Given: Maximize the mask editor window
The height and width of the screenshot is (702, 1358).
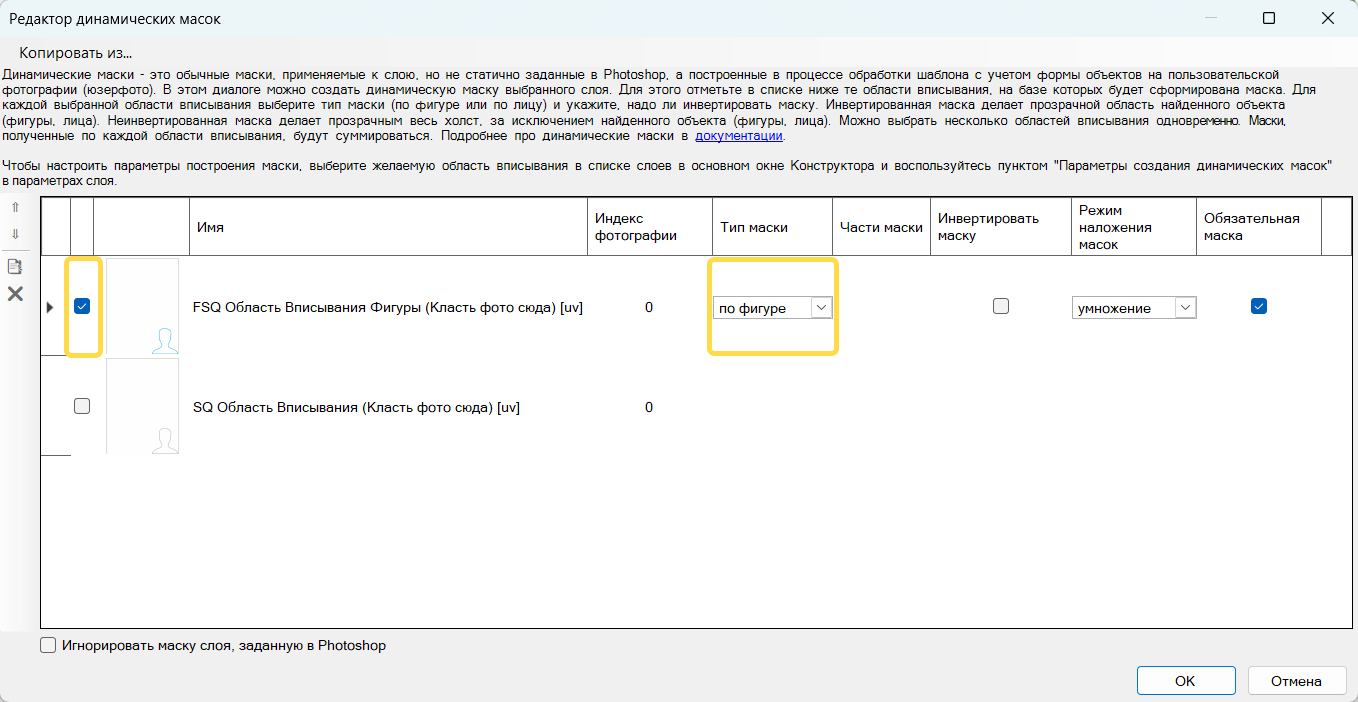Looking at the screenshot, I should [1269, 18].
